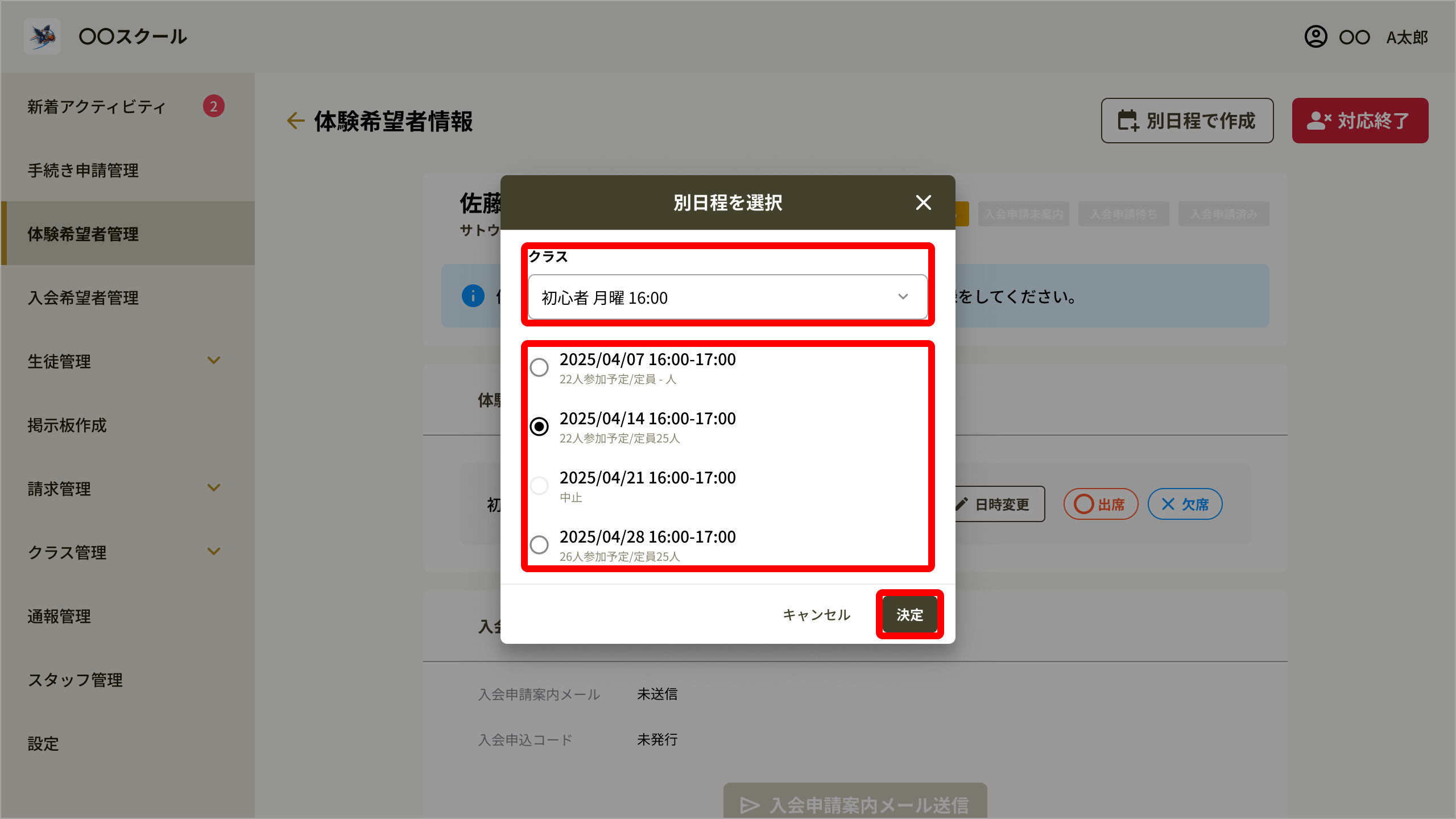This screenshot has width=1456, height=819.
Task: Expand クラス管理 sidebar section
Action: [214, 552]
